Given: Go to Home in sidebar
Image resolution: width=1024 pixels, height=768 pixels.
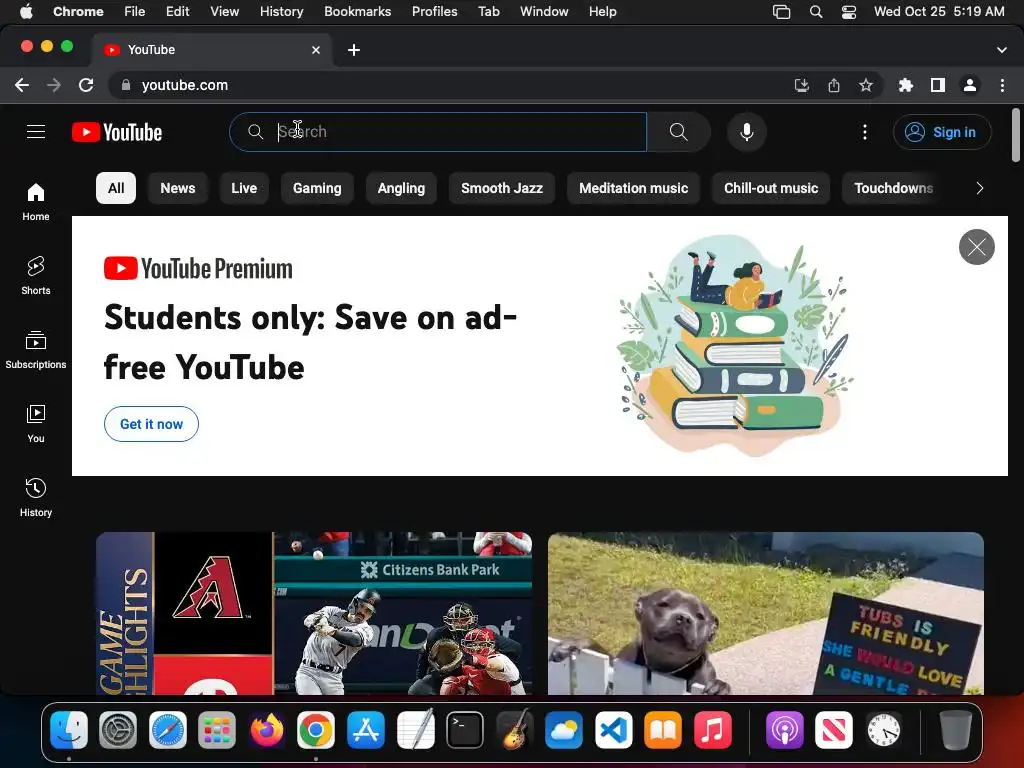Looking at the screenshot, I should coord(36,202).
